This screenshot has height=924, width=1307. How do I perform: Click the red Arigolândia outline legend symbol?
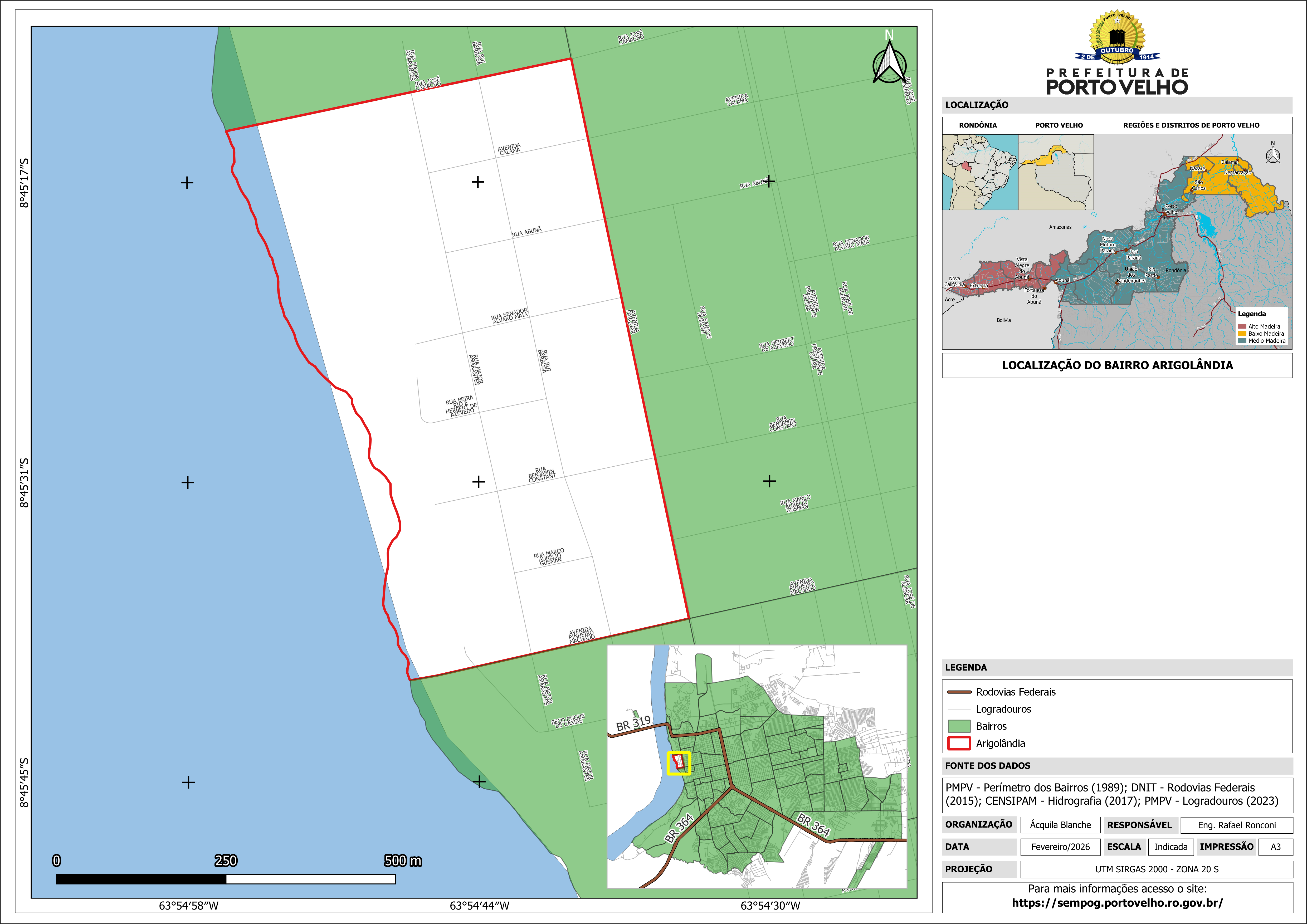(x=959, y=744)
